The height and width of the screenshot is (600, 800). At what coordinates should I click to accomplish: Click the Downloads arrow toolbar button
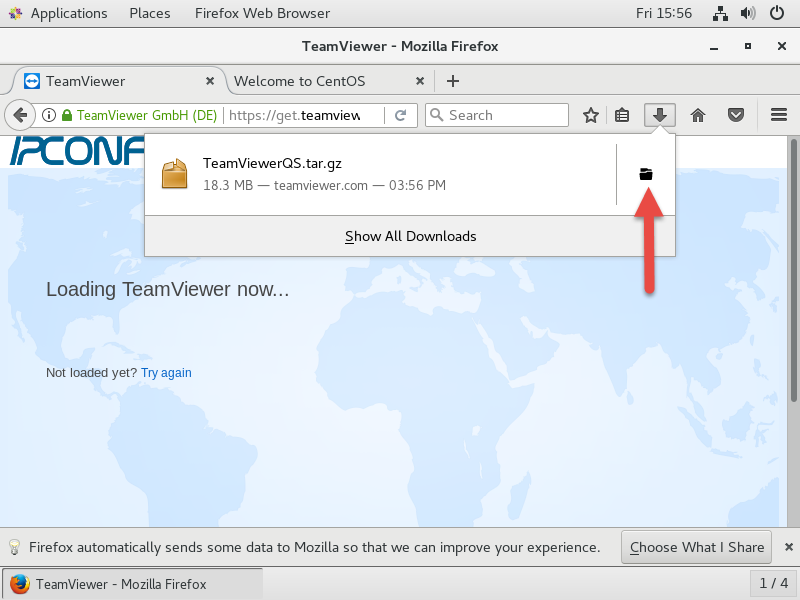[x=660, y=115]
